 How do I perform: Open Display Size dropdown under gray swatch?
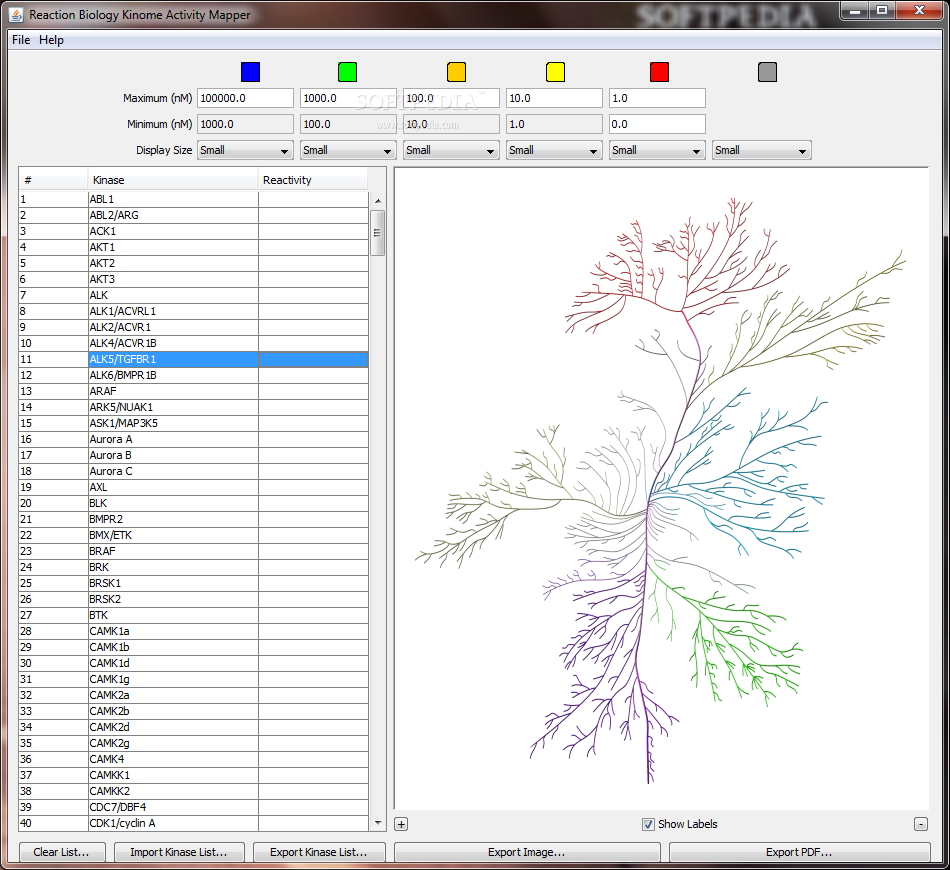(x=762, y=150)
